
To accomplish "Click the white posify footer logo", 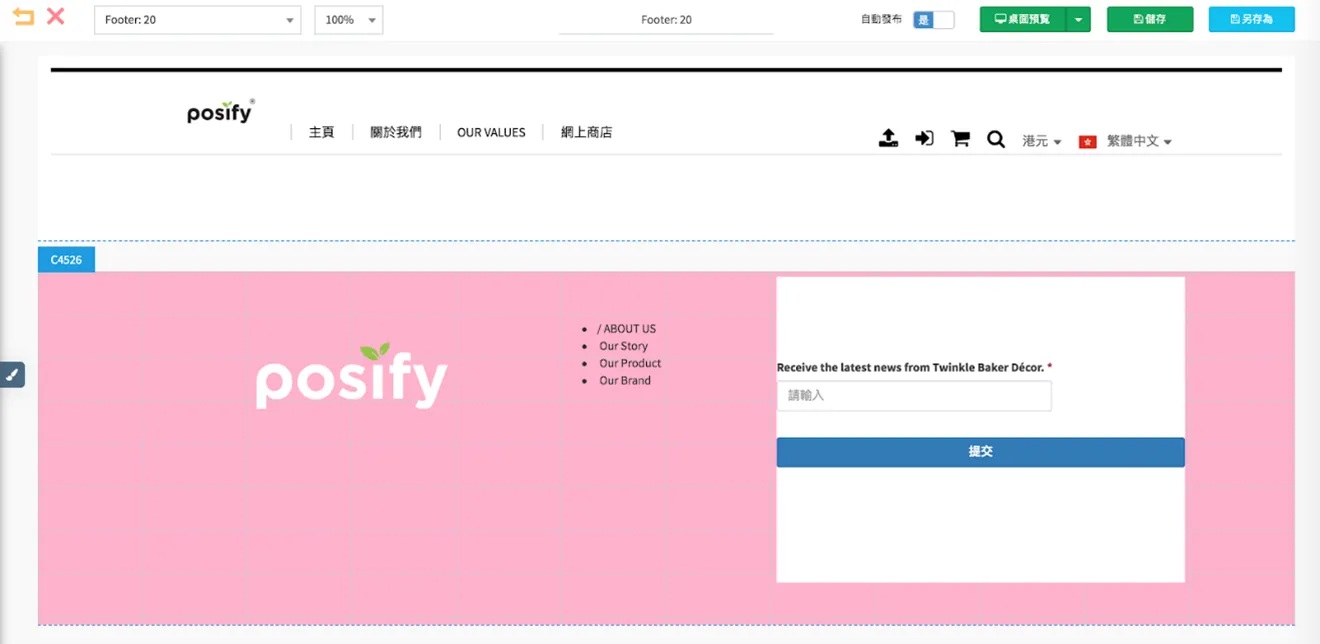I will (351, 376).
